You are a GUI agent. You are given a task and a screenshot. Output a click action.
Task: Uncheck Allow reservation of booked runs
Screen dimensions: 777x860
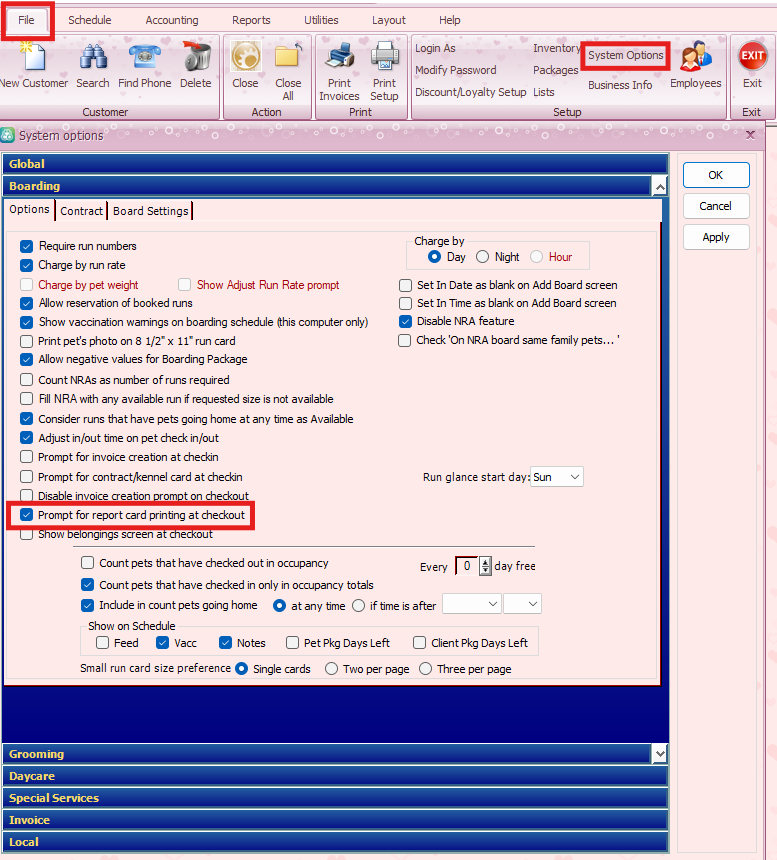tap(26, 303)
